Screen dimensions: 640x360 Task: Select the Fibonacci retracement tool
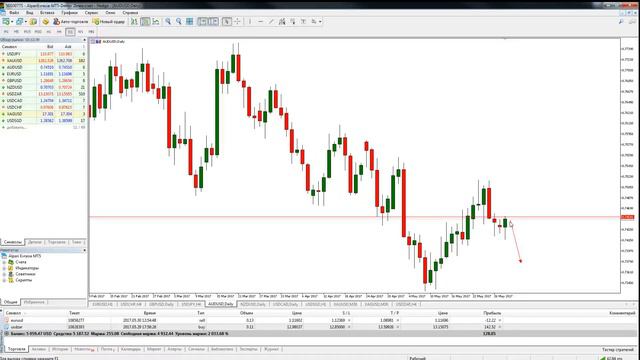tap(293, 22)
